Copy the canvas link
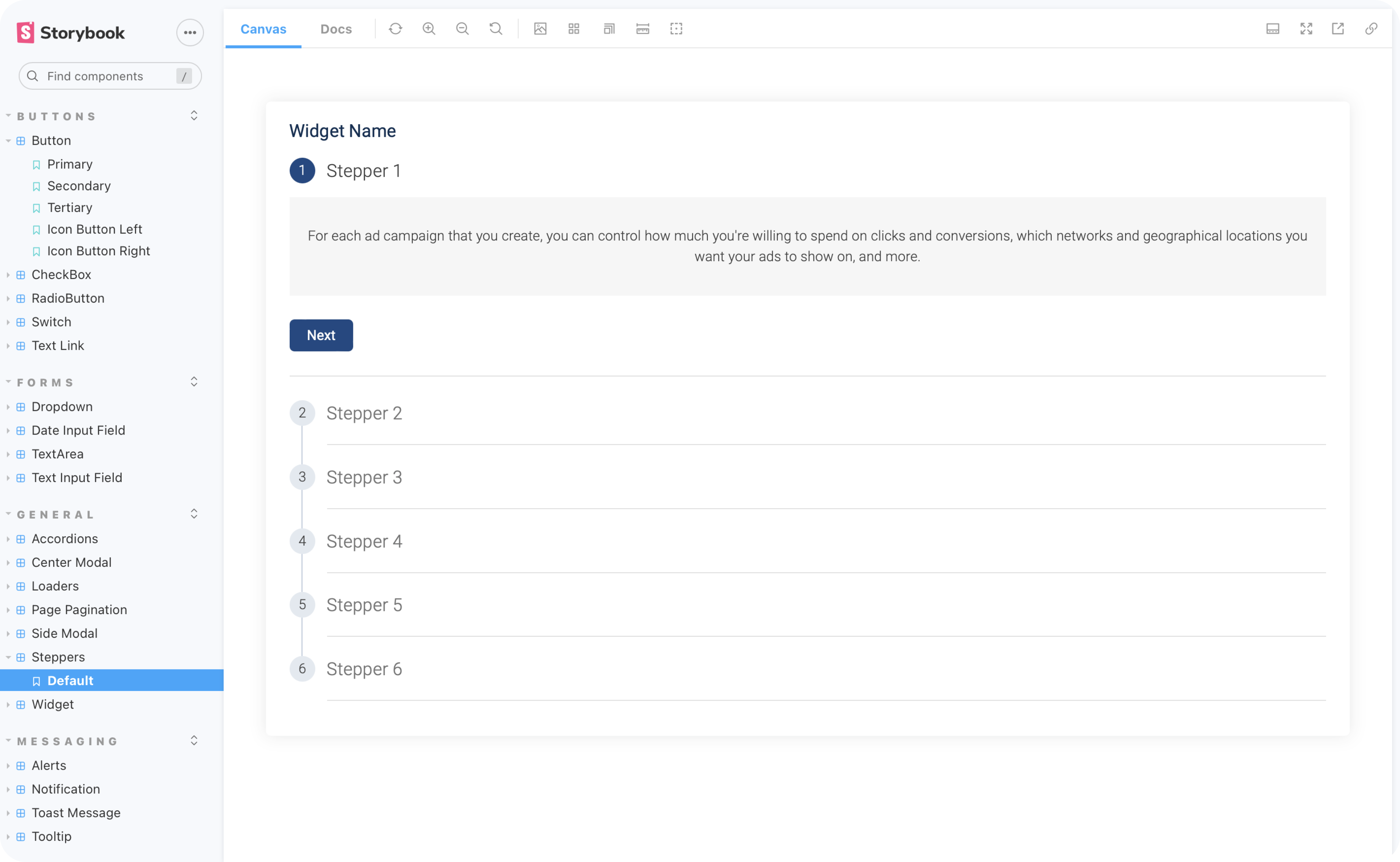 1372,28
